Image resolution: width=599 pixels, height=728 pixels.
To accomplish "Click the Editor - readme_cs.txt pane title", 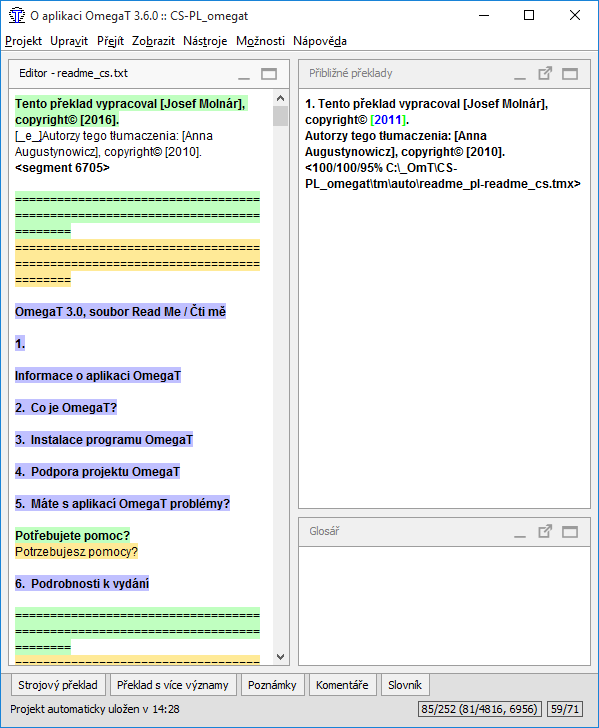I will pyautogui.click(x=73, y=73).
